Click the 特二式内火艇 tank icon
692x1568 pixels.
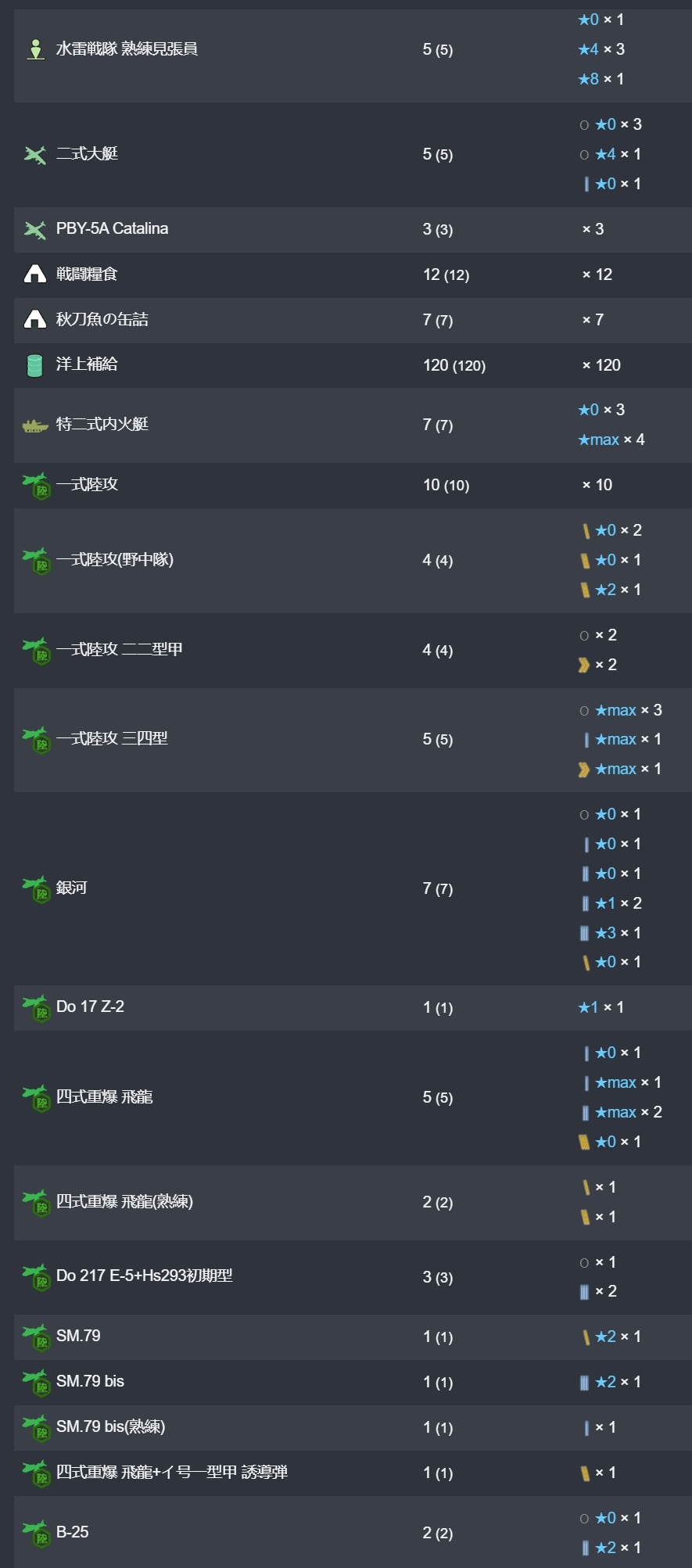point(35,425)
